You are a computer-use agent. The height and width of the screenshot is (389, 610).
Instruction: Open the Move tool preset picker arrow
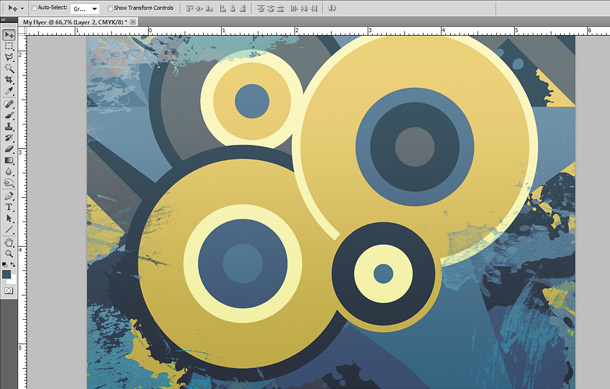click(22, 8)
